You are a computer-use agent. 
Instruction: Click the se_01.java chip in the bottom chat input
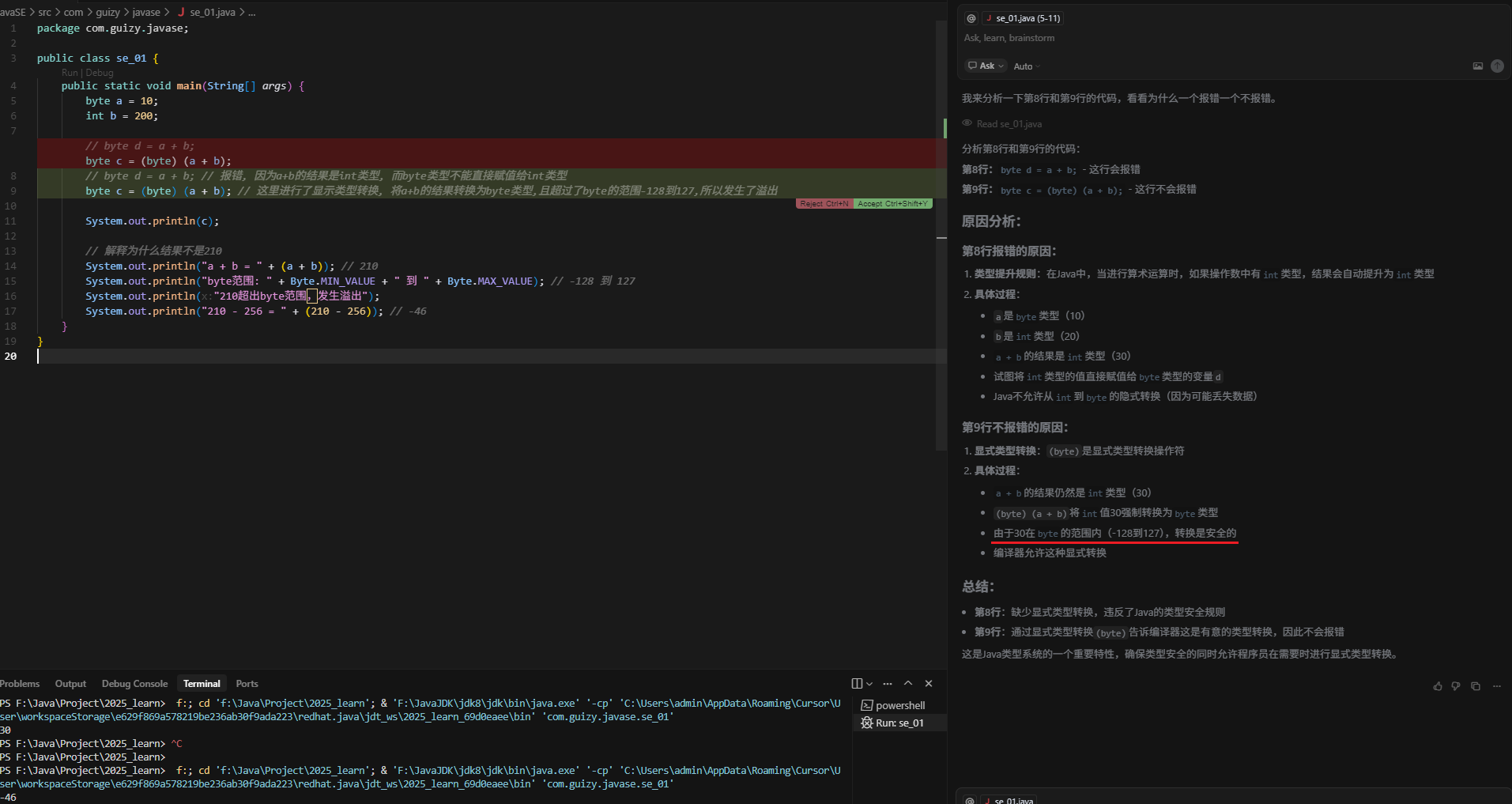tap(1009, 800)
